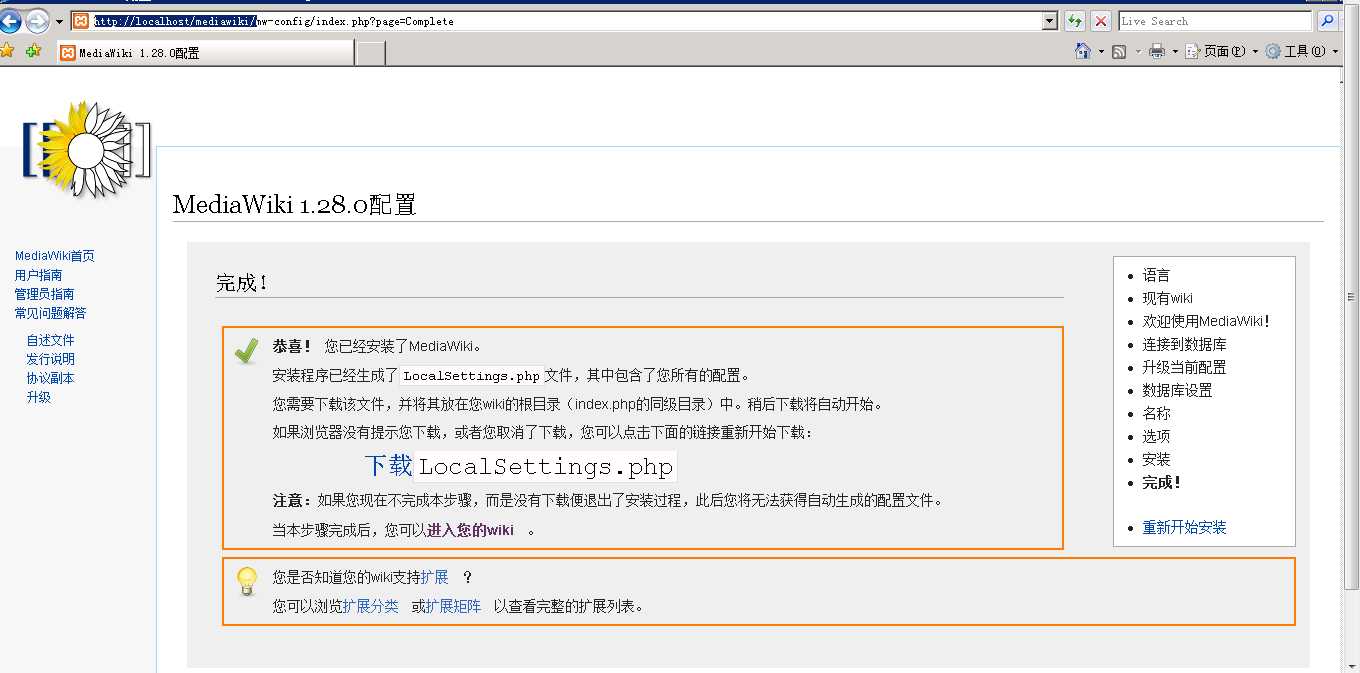Click 语言 step in installer list
This screenshot has width=1360, height=673.
1156,275
